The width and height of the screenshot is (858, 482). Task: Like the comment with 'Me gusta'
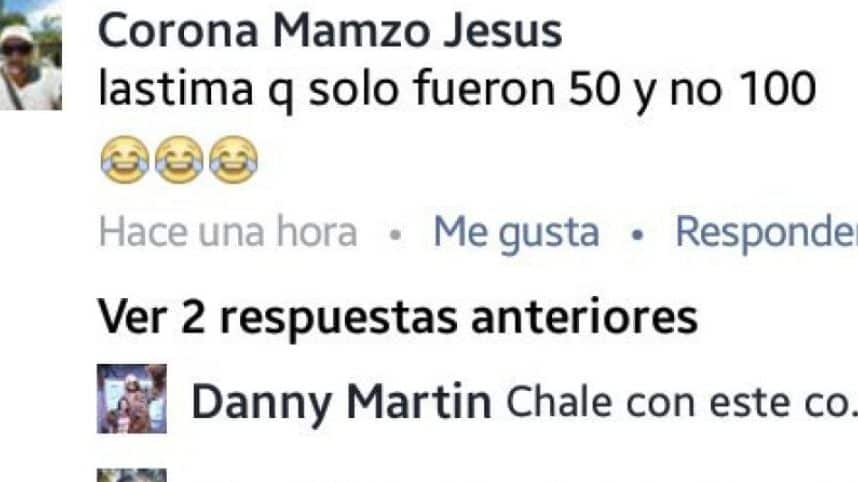coord(516,233)
